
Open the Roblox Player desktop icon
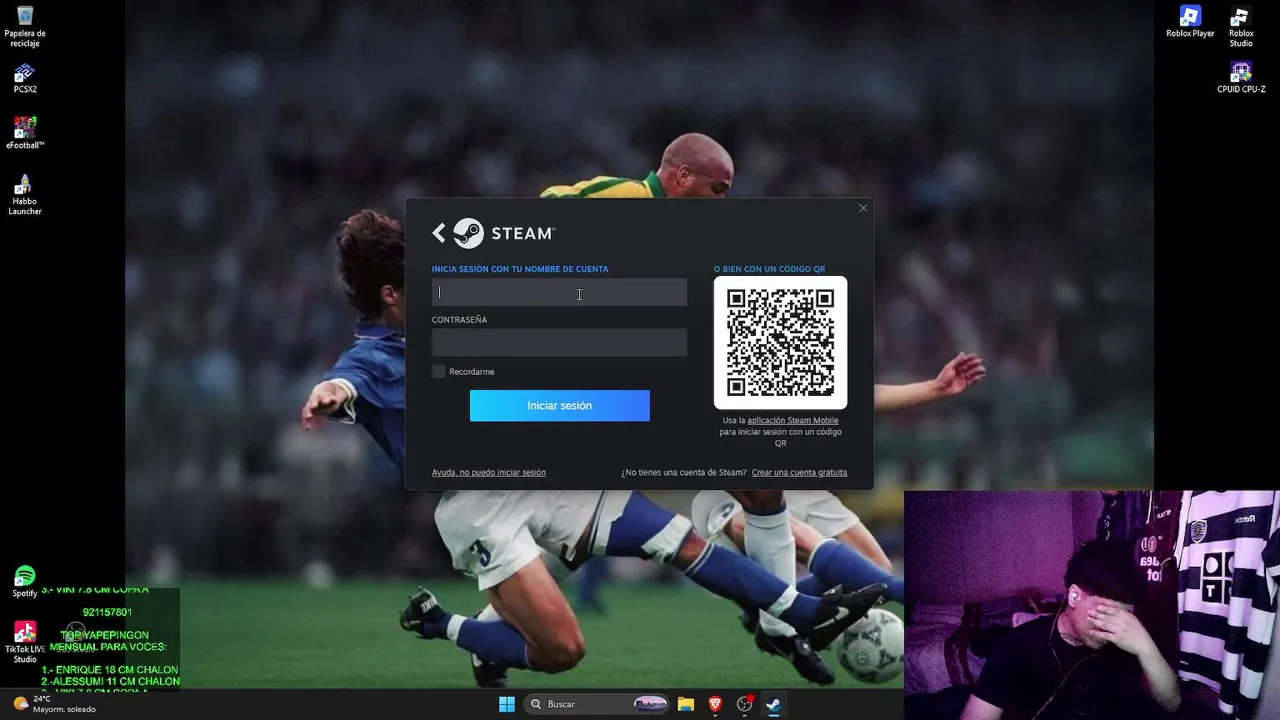tap(1190, 21)
